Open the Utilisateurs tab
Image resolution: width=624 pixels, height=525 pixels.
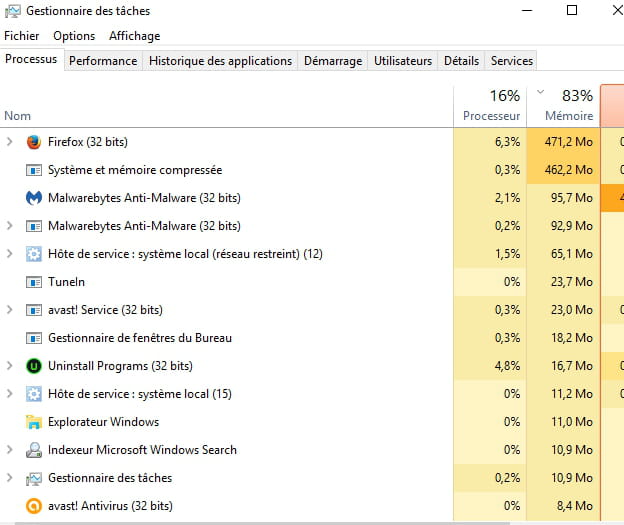click(x=403, y=61)
